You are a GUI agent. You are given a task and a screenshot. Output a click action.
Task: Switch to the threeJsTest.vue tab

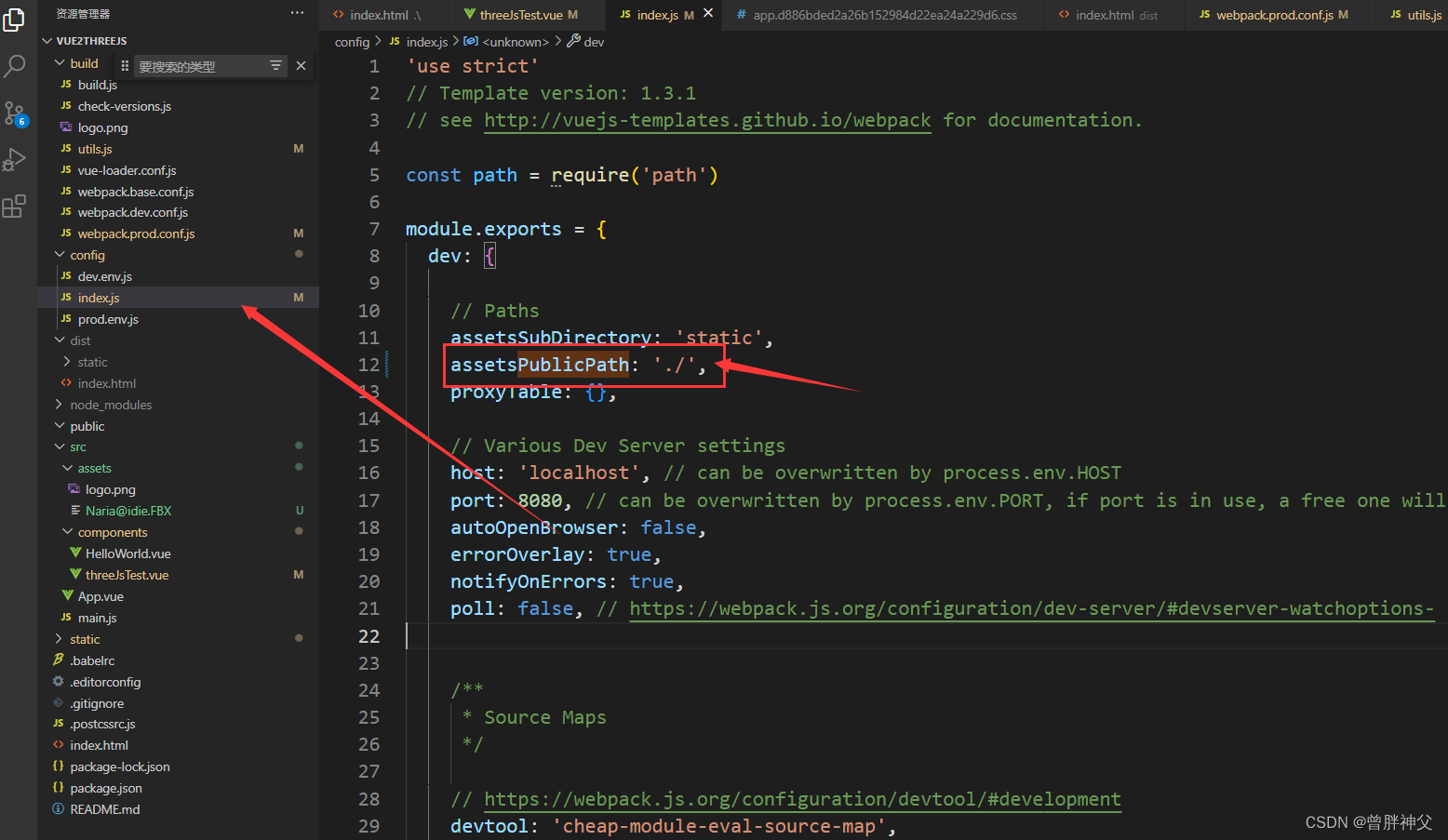pos(528,15)
